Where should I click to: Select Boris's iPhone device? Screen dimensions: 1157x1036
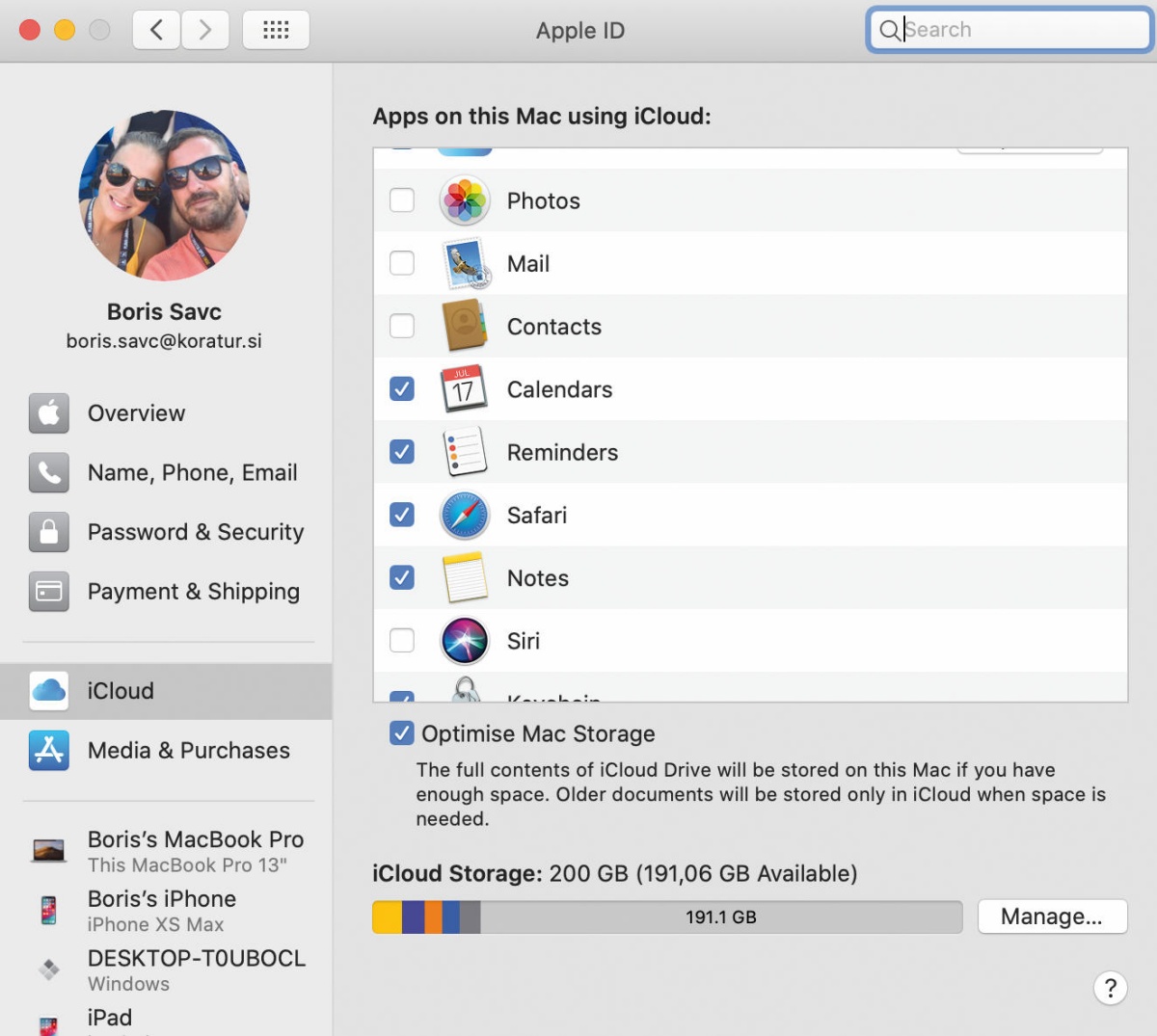(x=166, y=910)
